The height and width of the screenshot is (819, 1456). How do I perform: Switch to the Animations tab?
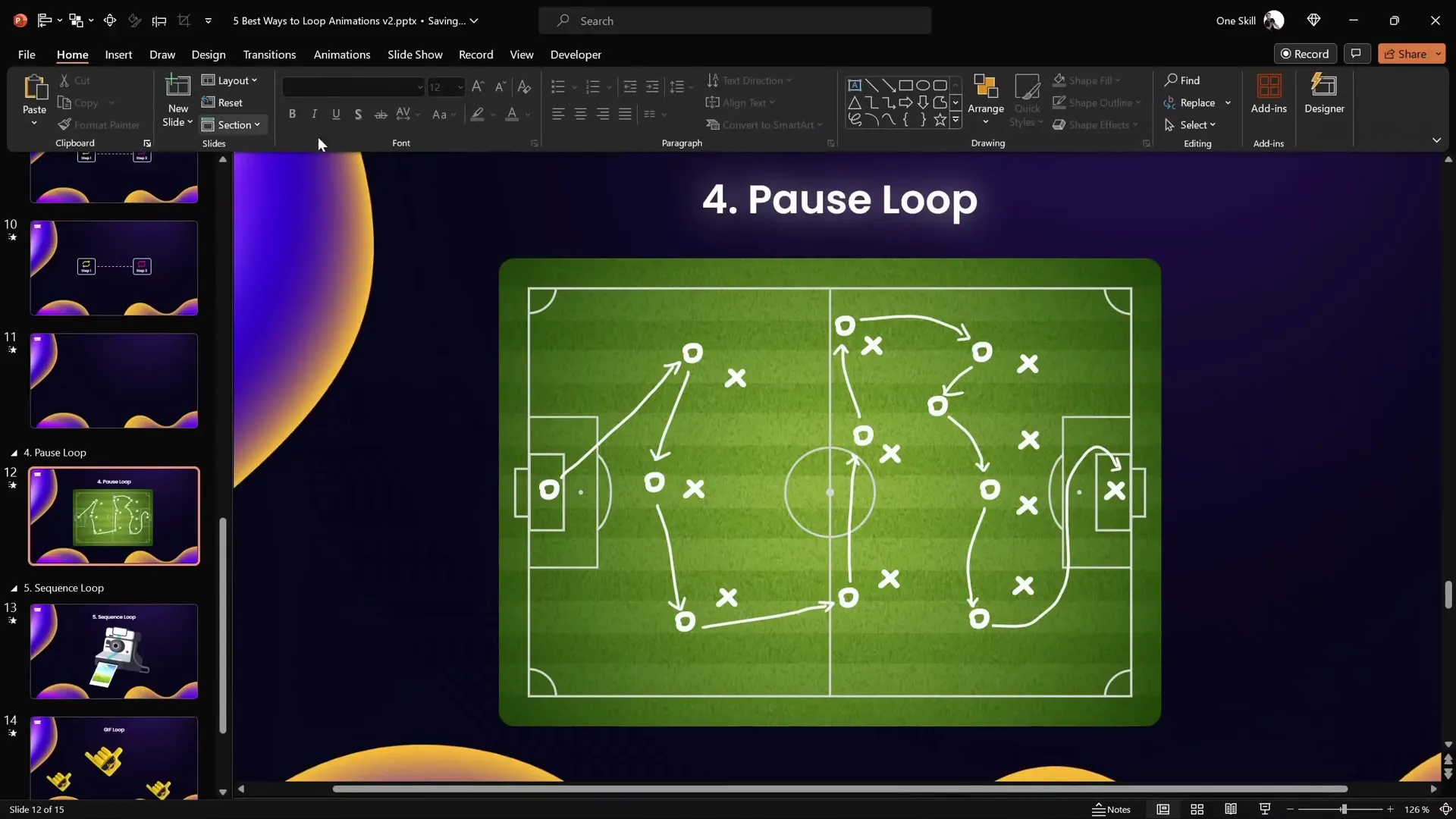(342, 55)
